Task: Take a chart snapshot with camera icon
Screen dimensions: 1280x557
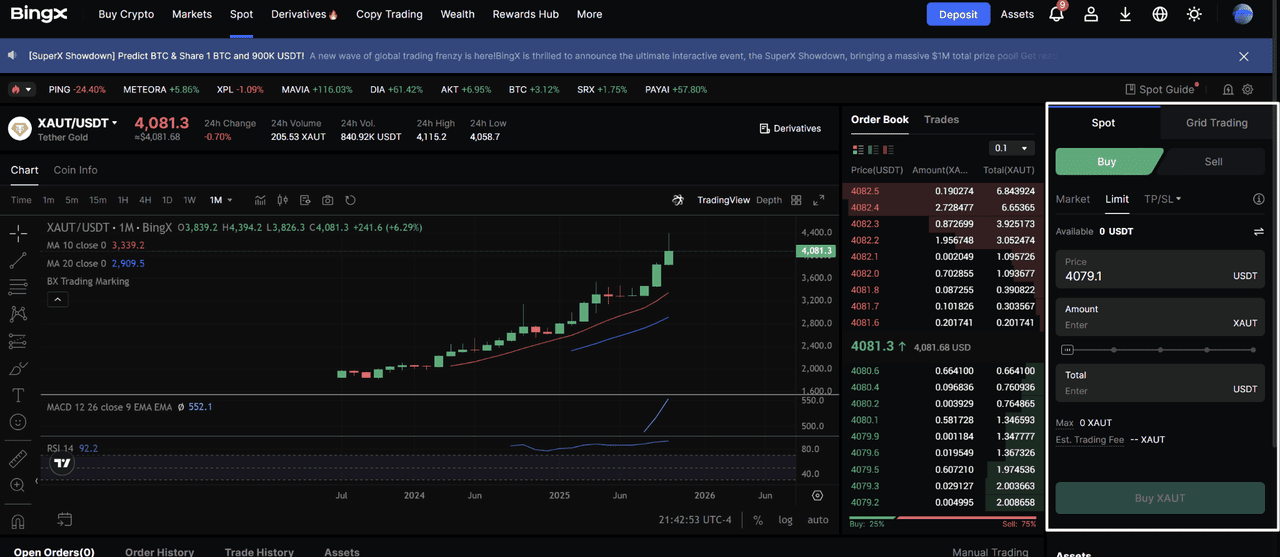Action: point(328,200)
